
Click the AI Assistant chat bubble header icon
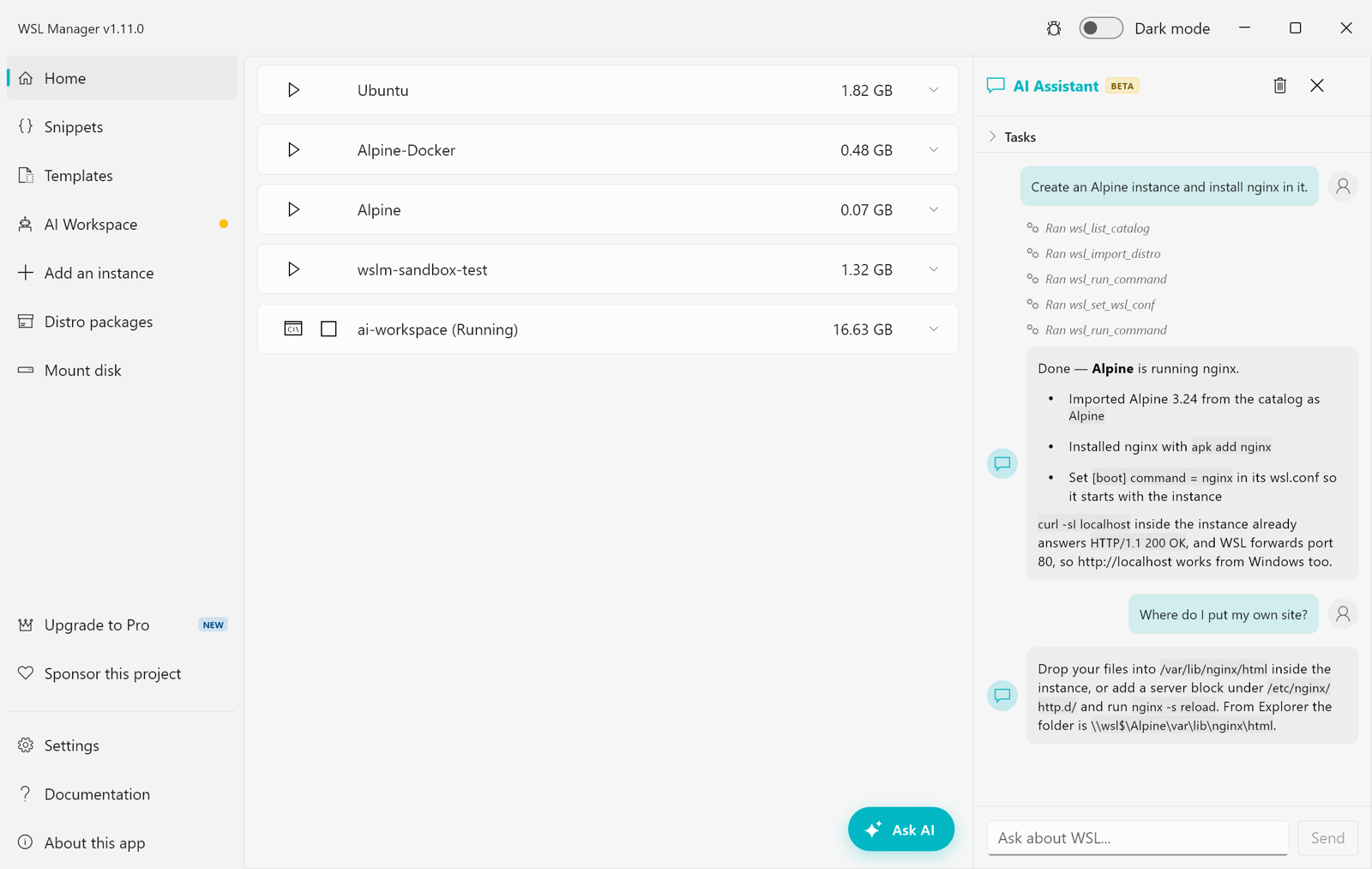click(x=996, y=86)
